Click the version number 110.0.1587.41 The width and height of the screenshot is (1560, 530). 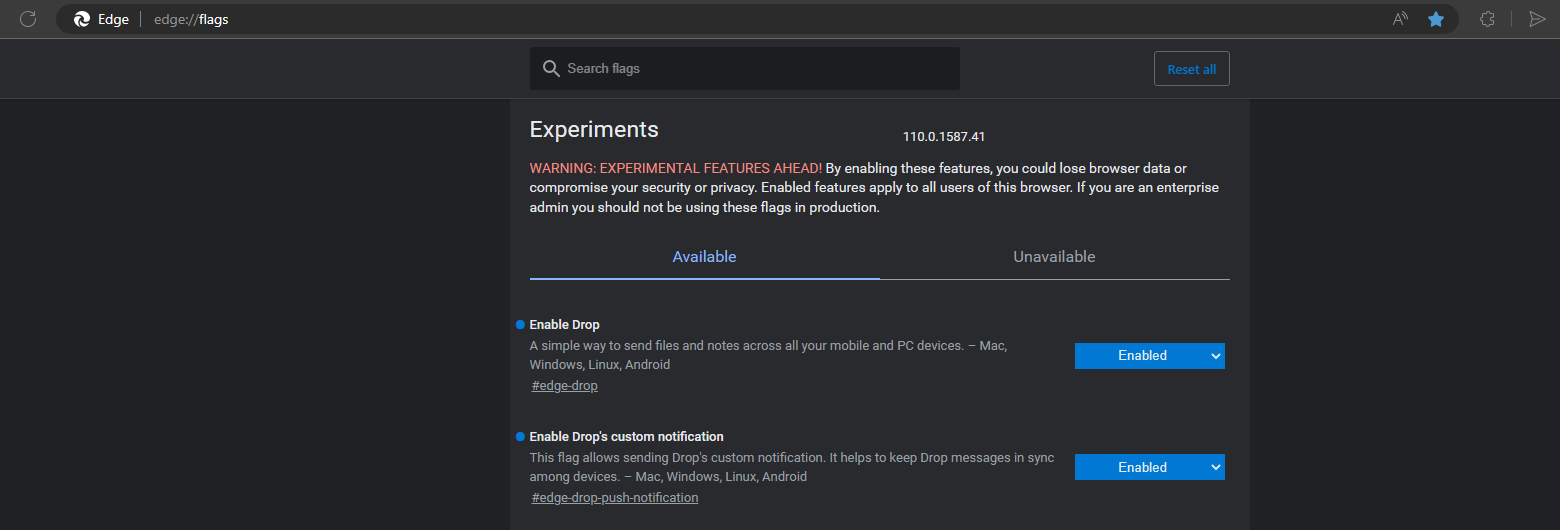coord(943,137)
